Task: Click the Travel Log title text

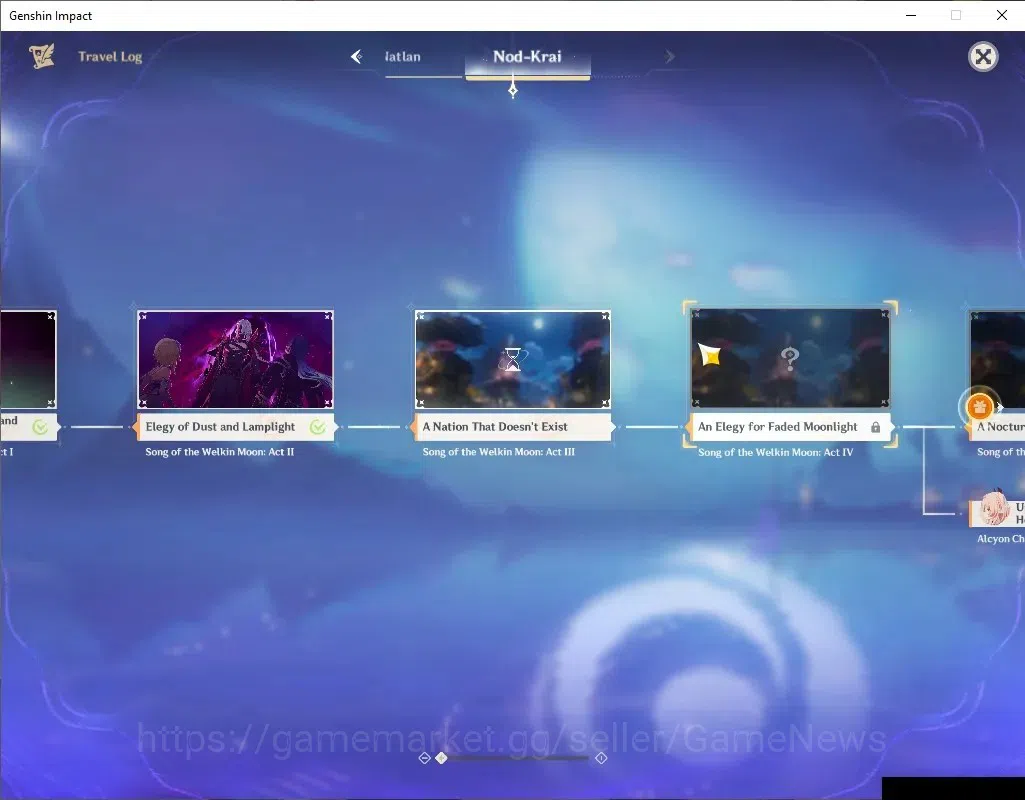Action: tap(110, 57)
